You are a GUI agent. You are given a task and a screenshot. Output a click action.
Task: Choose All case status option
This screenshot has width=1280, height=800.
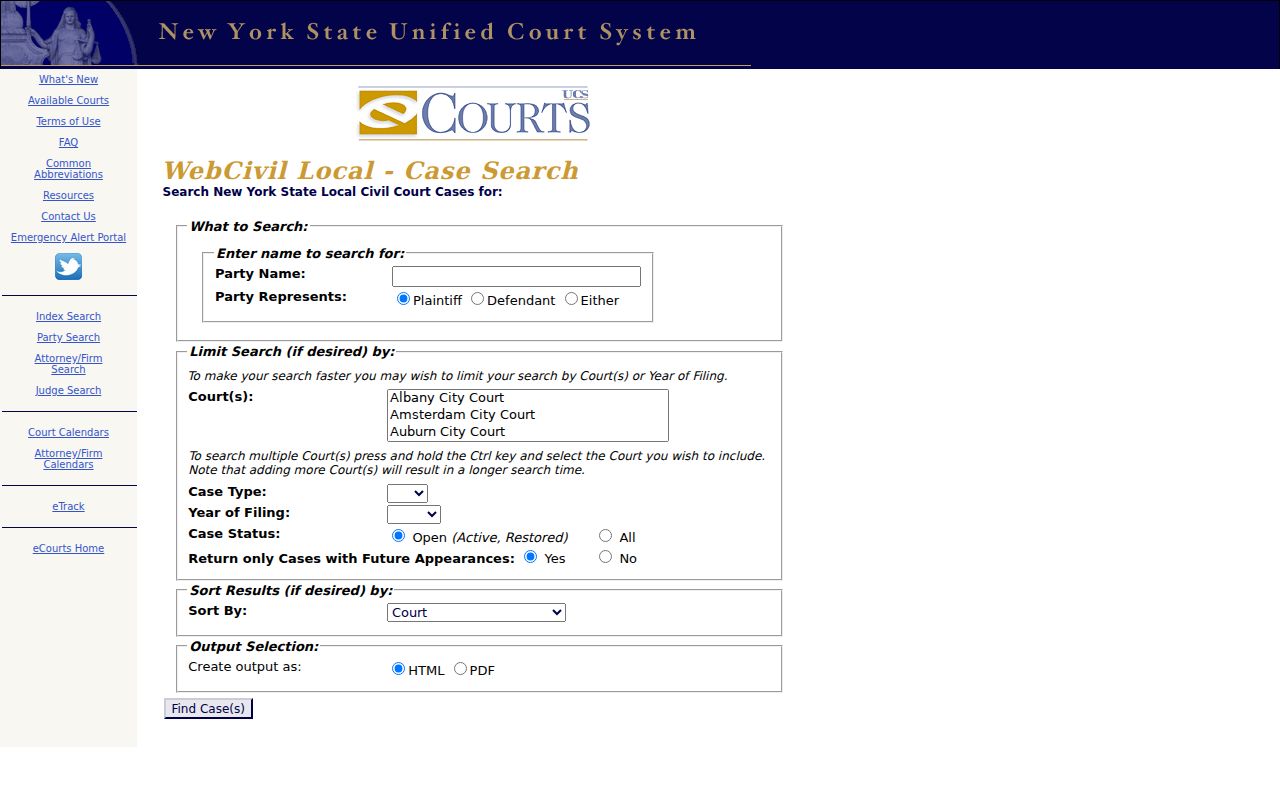tap(605, 536)
